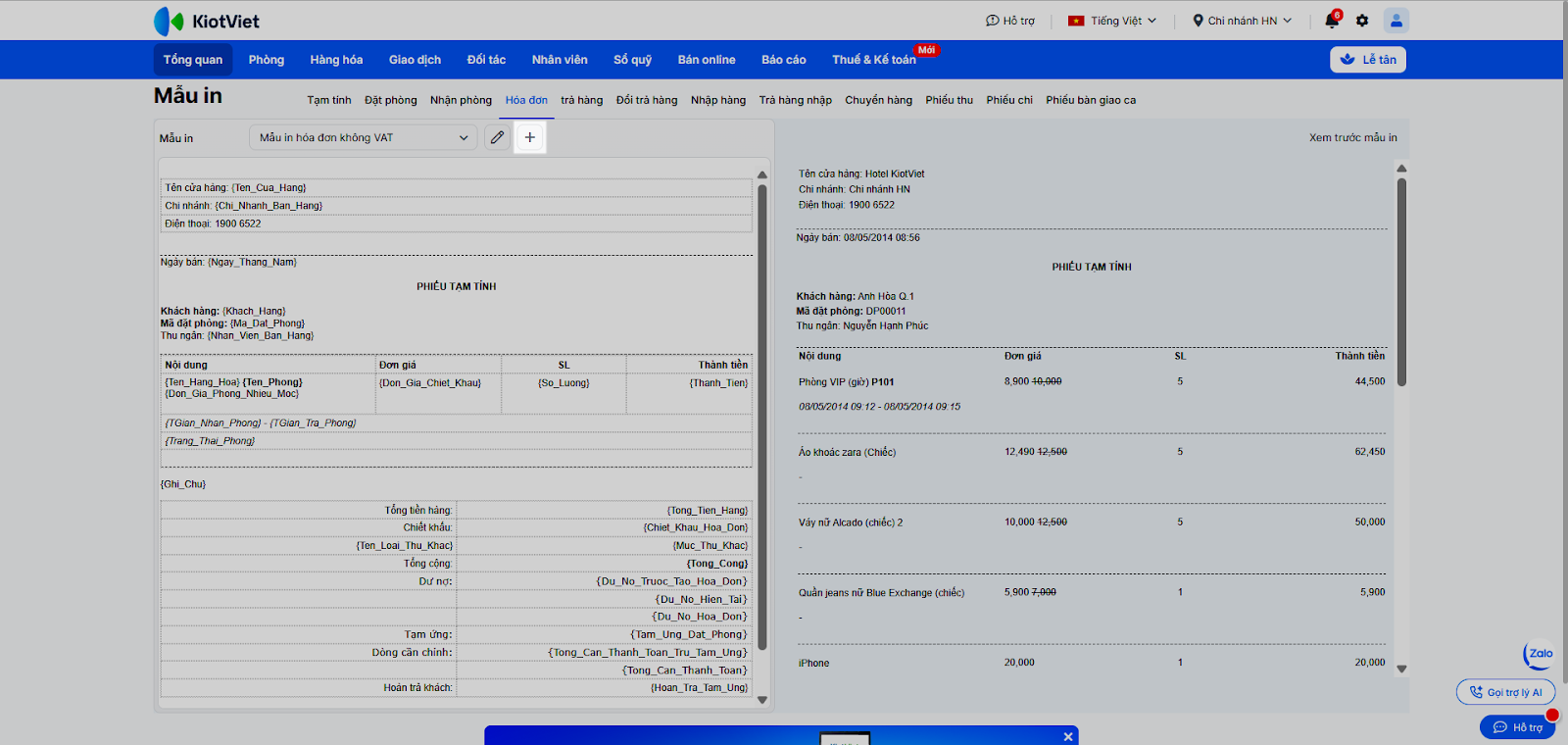
Task: Click the plus icon to add template
Action: 530,137
